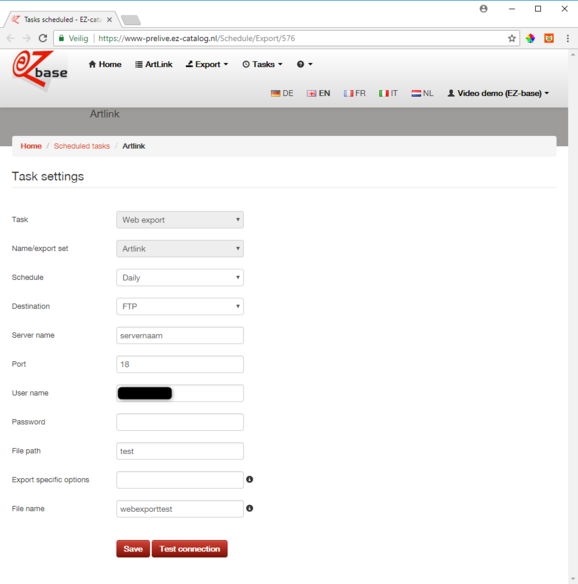Click into the Password input field
The width and height of the screenshot is (578, 584).
pyautogui.click(x=180, y=422)
